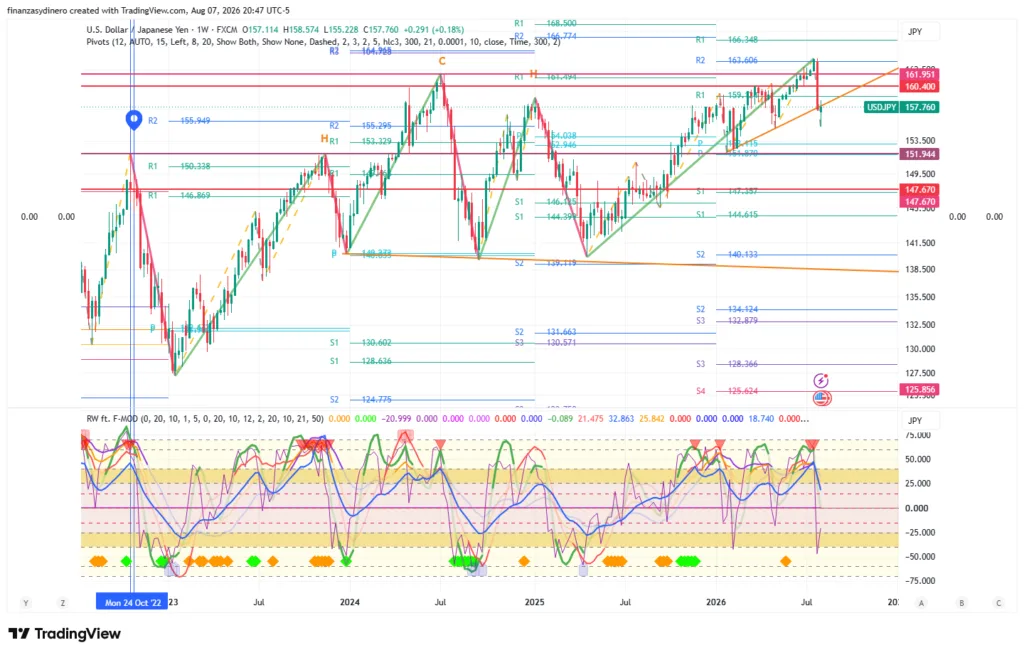Select the 161.951 price line label
Screen dimensions: 1024x655
point(920,74)
